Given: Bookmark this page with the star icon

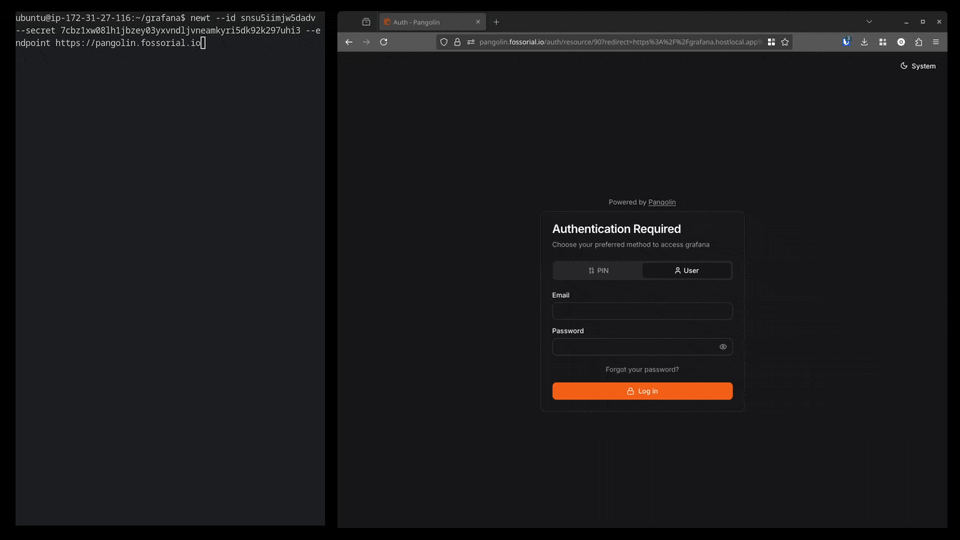Looking at the screenshot, I should pyautogui.click(x=785, y=42).
